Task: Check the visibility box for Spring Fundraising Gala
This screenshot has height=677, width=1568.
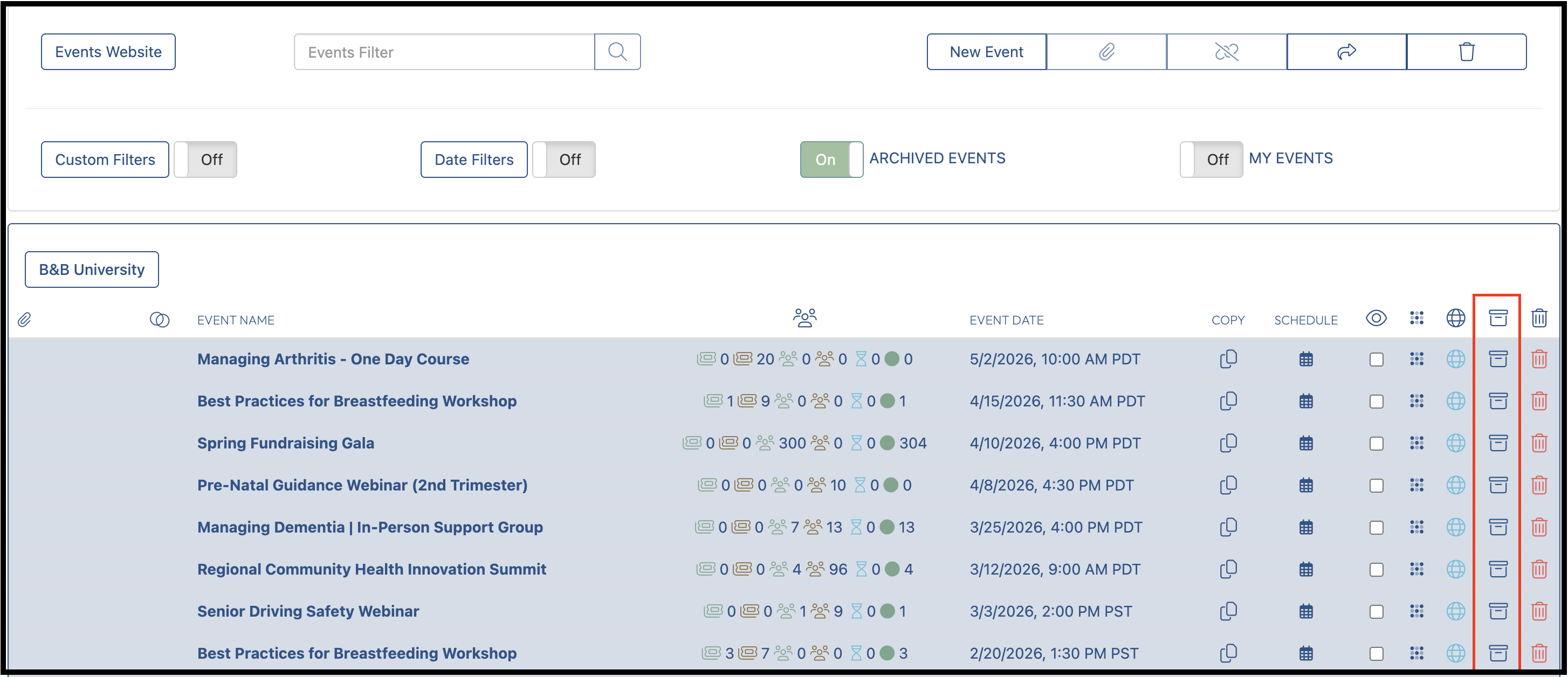Action: [x=1376, y=444]
